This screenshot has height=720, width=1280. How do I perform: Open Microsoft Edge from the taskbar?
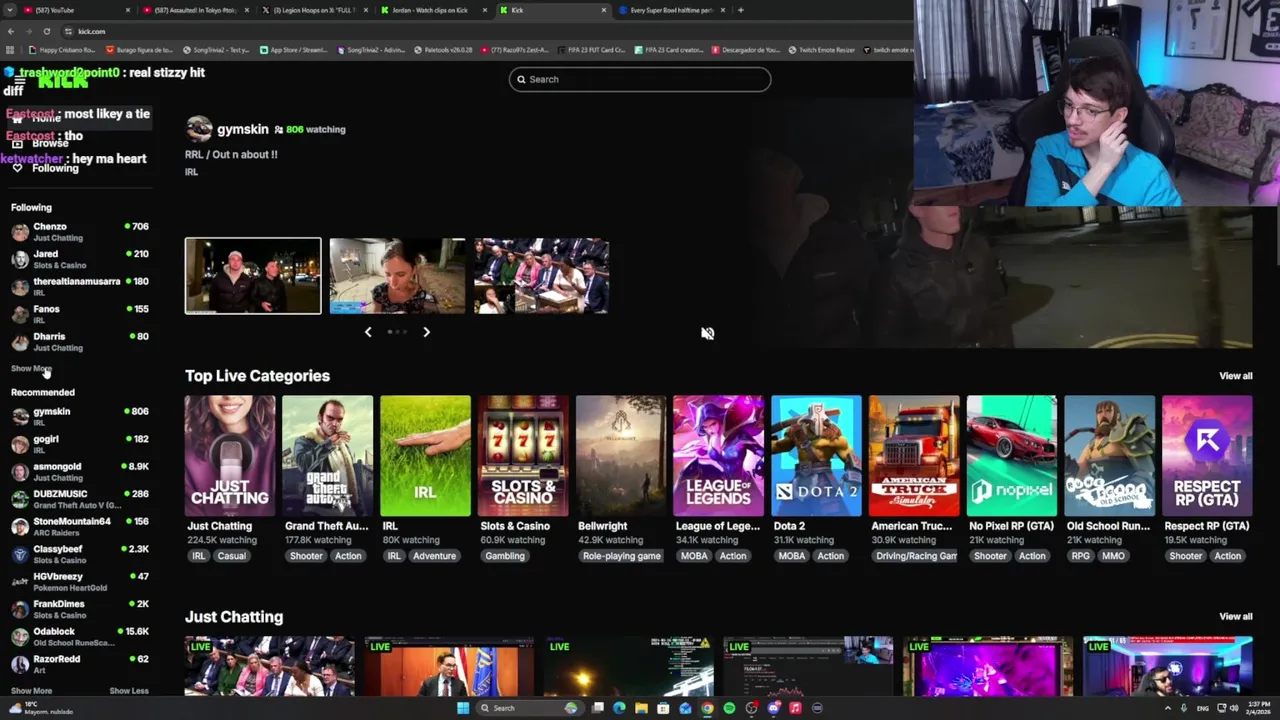[619, 708]
